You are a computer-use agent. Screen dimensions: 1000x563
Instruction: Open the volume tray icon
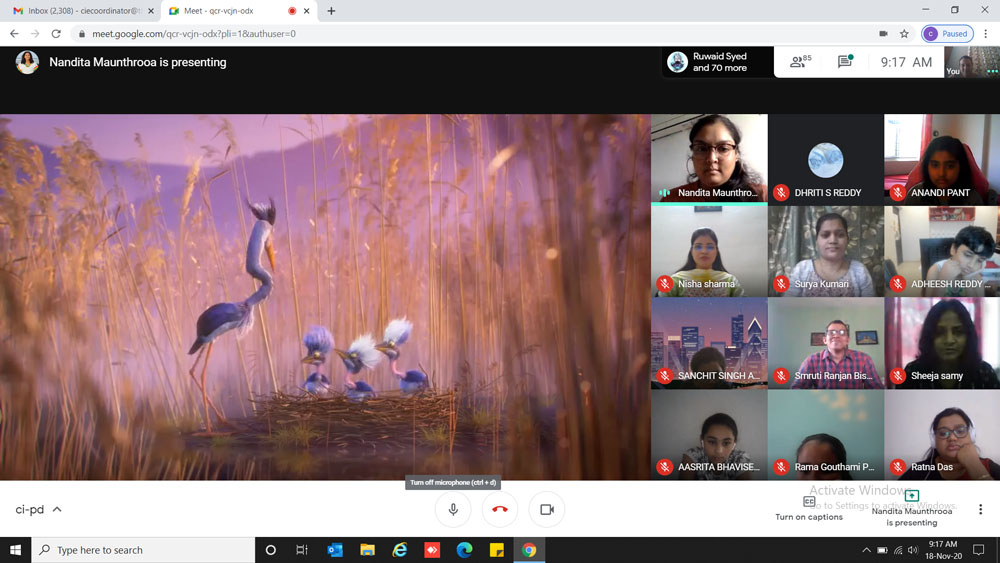pos(913,550)
